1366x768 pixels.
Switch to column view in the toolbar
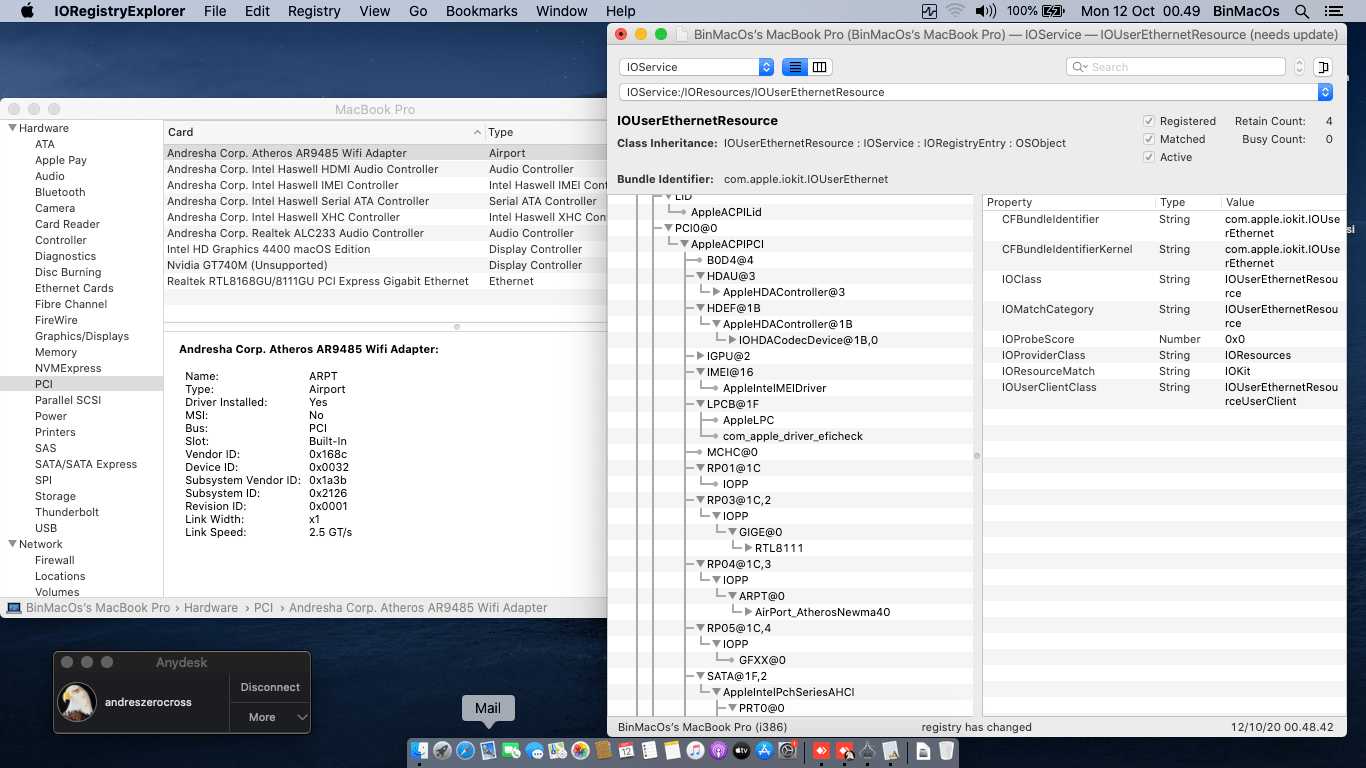coord(821,67)
